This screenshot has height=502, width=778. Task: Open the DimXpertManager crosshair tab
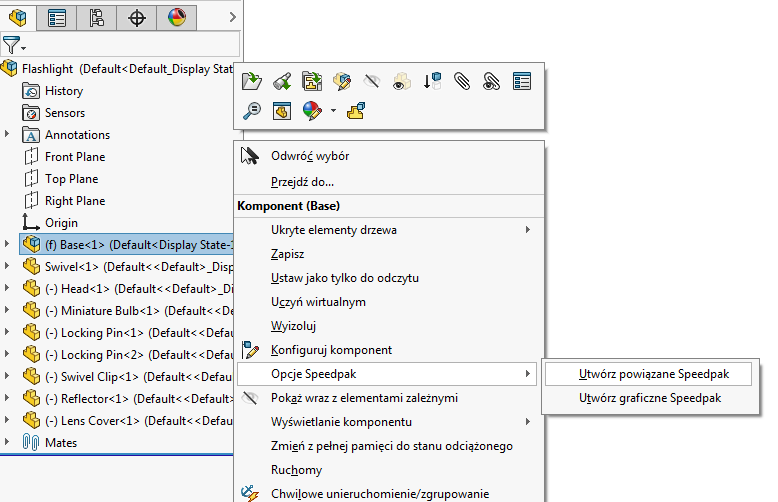point(136,18)
